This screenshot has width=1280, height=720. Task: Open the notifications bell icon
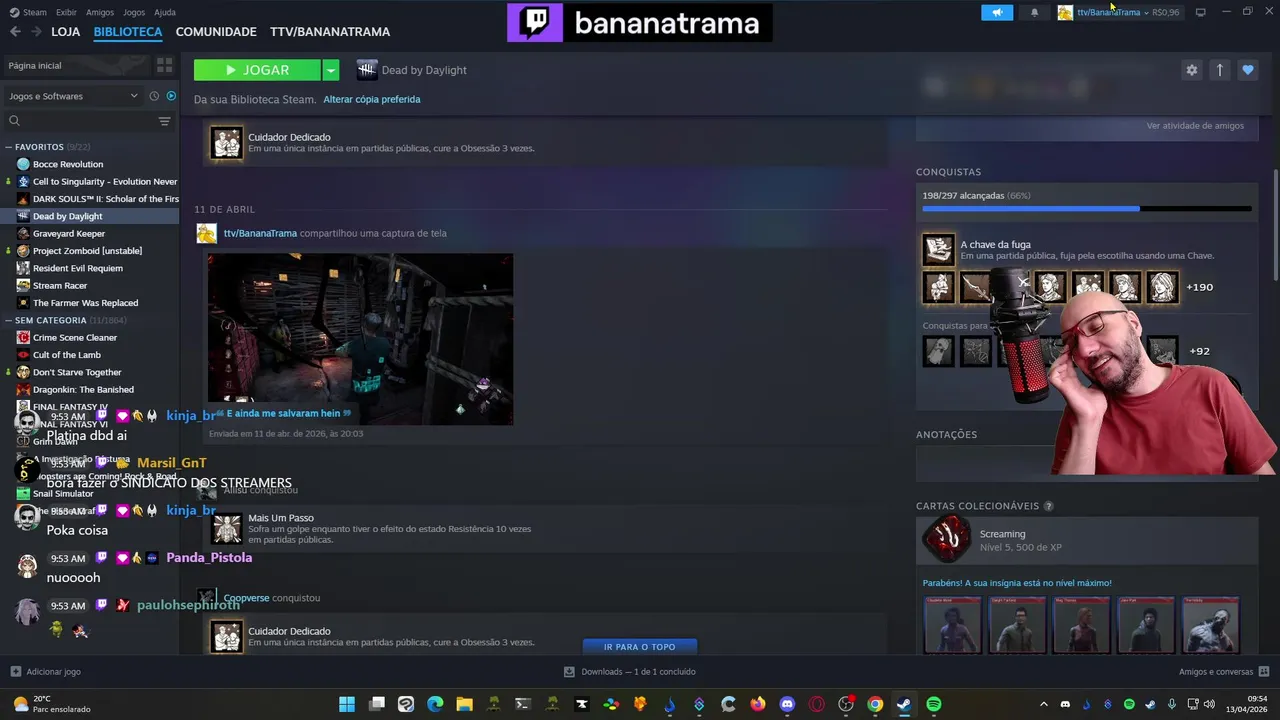1034,12
